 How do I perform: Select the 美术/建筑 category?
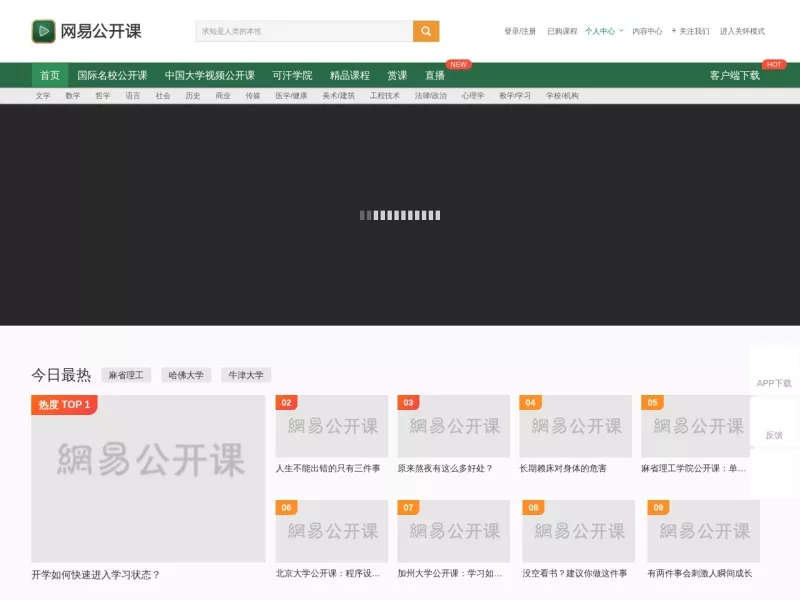338,96
